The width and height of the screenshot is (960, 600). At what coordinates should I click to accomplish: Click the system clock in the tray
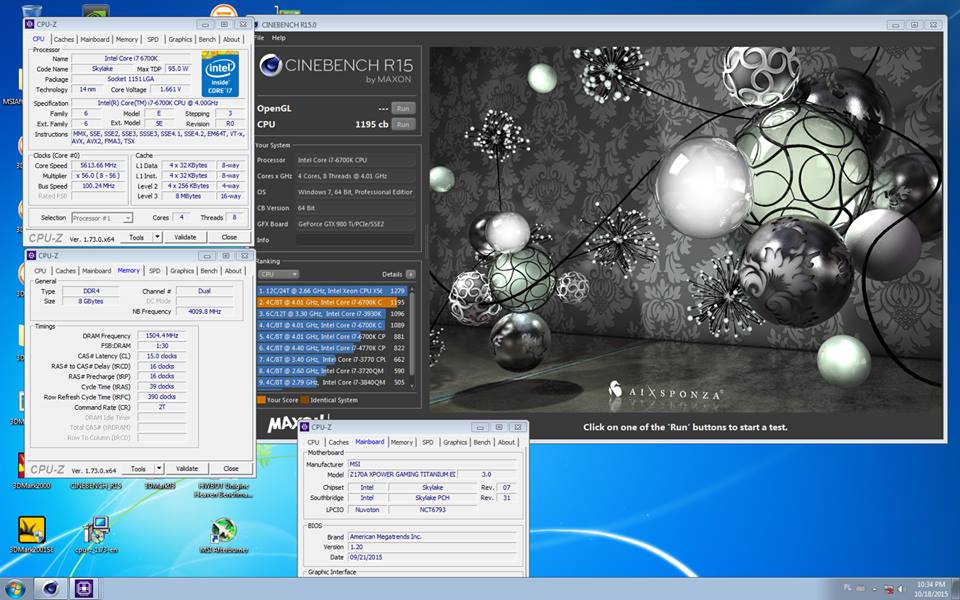pyautogui.click(x=931, y=589)
